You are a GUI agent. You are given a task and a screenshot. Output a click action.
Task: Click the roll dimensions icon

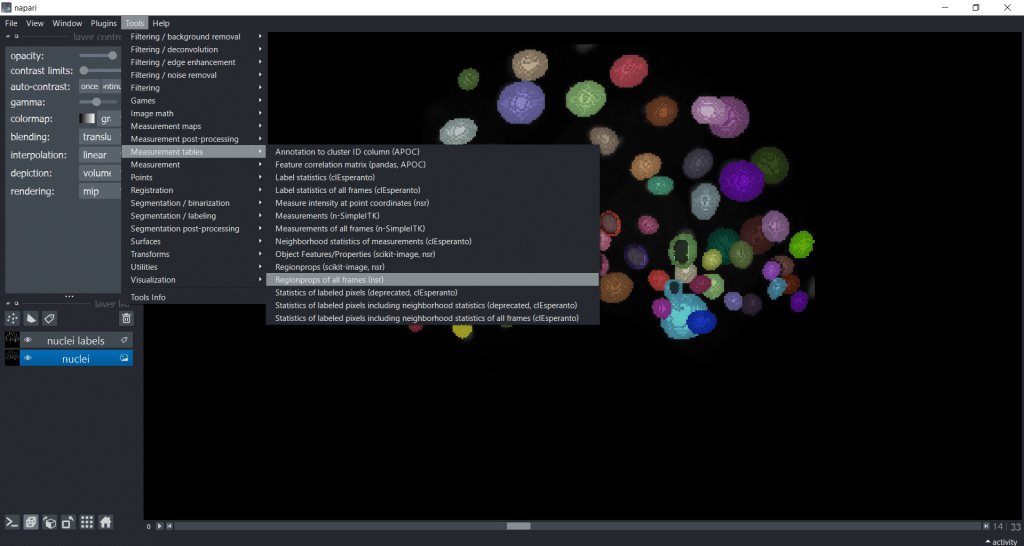pos(49,522)
